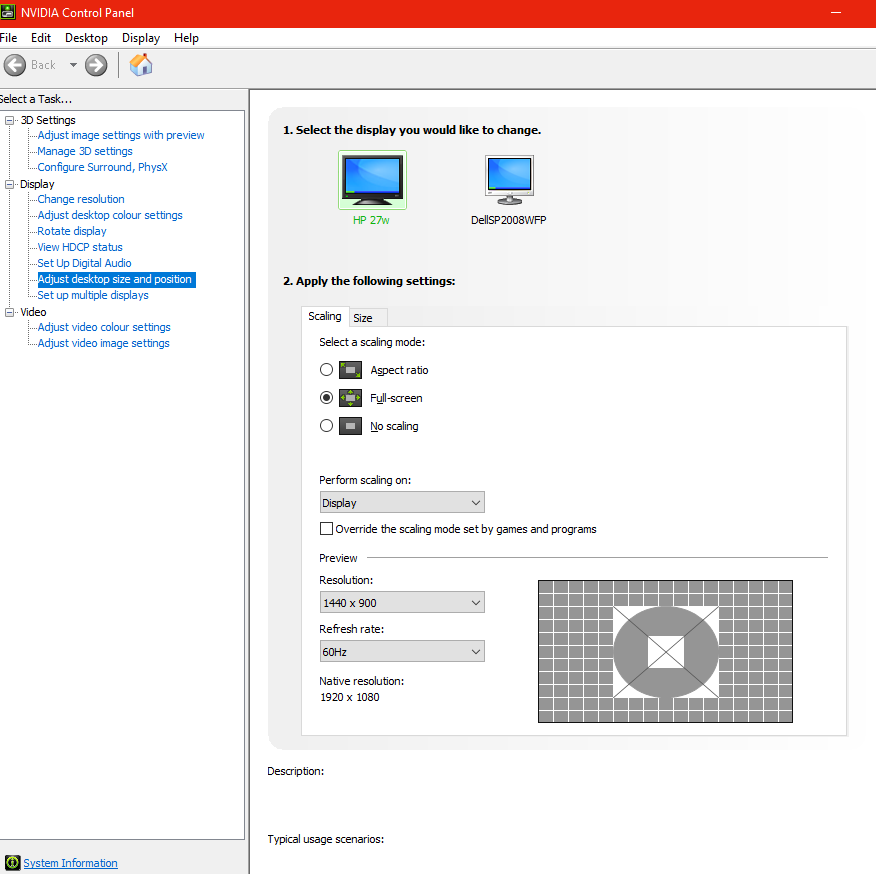Open the System Information link
Screen dimensions: 876x874
coord(70,863)
